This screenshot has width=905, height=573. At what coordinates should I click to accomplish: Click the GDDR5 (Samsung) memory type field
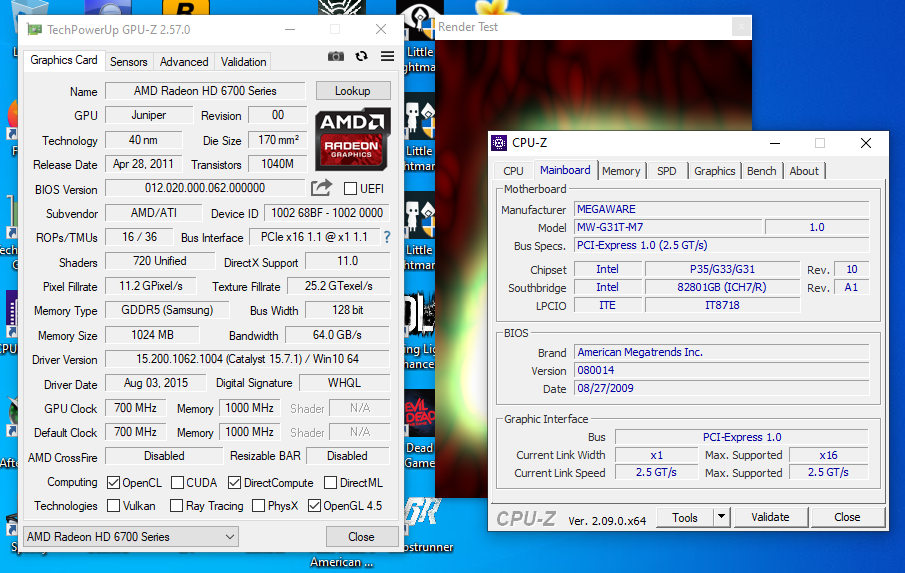167,310
